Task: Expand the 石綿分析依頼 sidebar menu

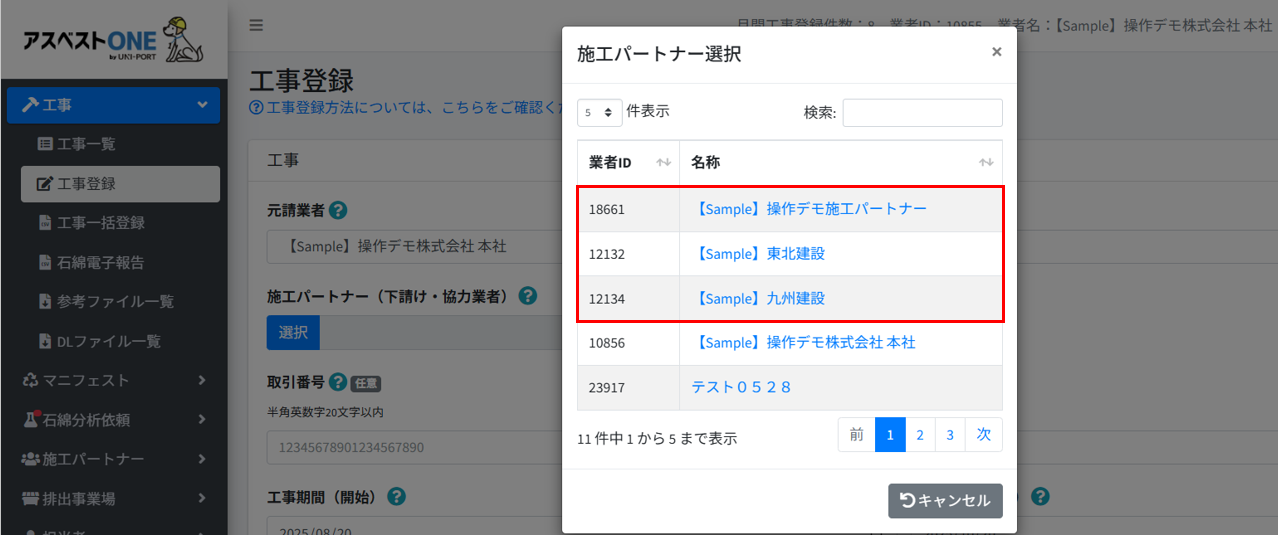Action: pyautogui.click(x=113, y=420)
